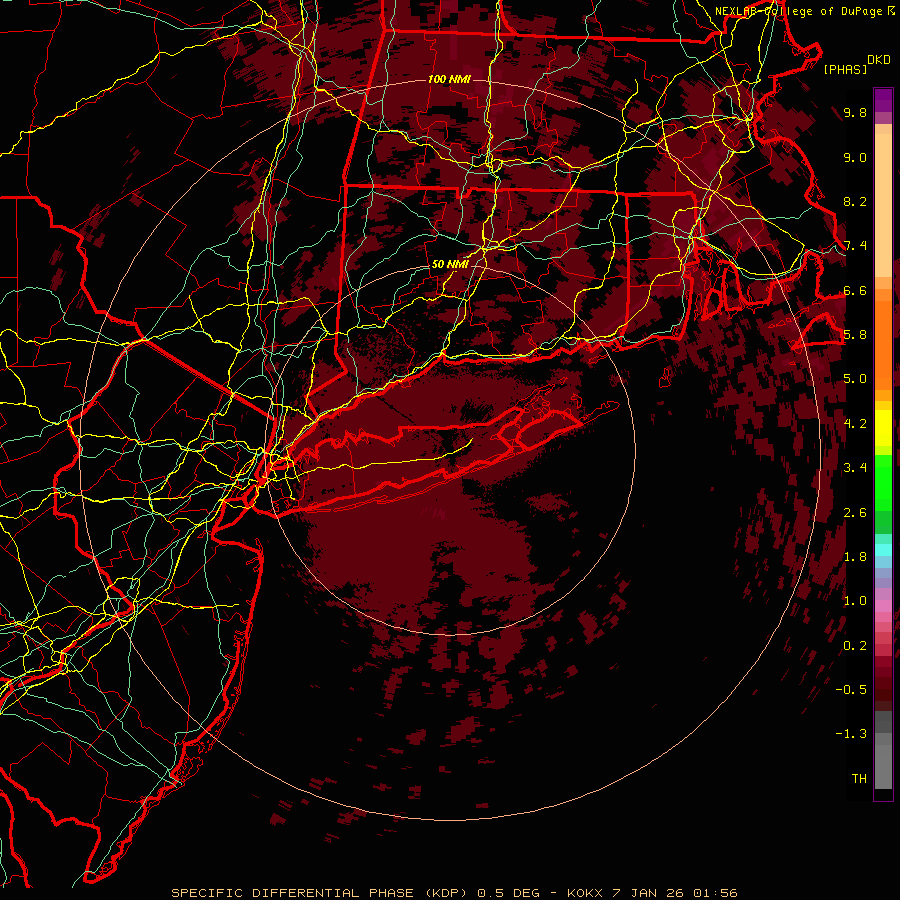900x900 pixels.
Task: Click the 100 NMI range ring label
Action: point(448,79)
